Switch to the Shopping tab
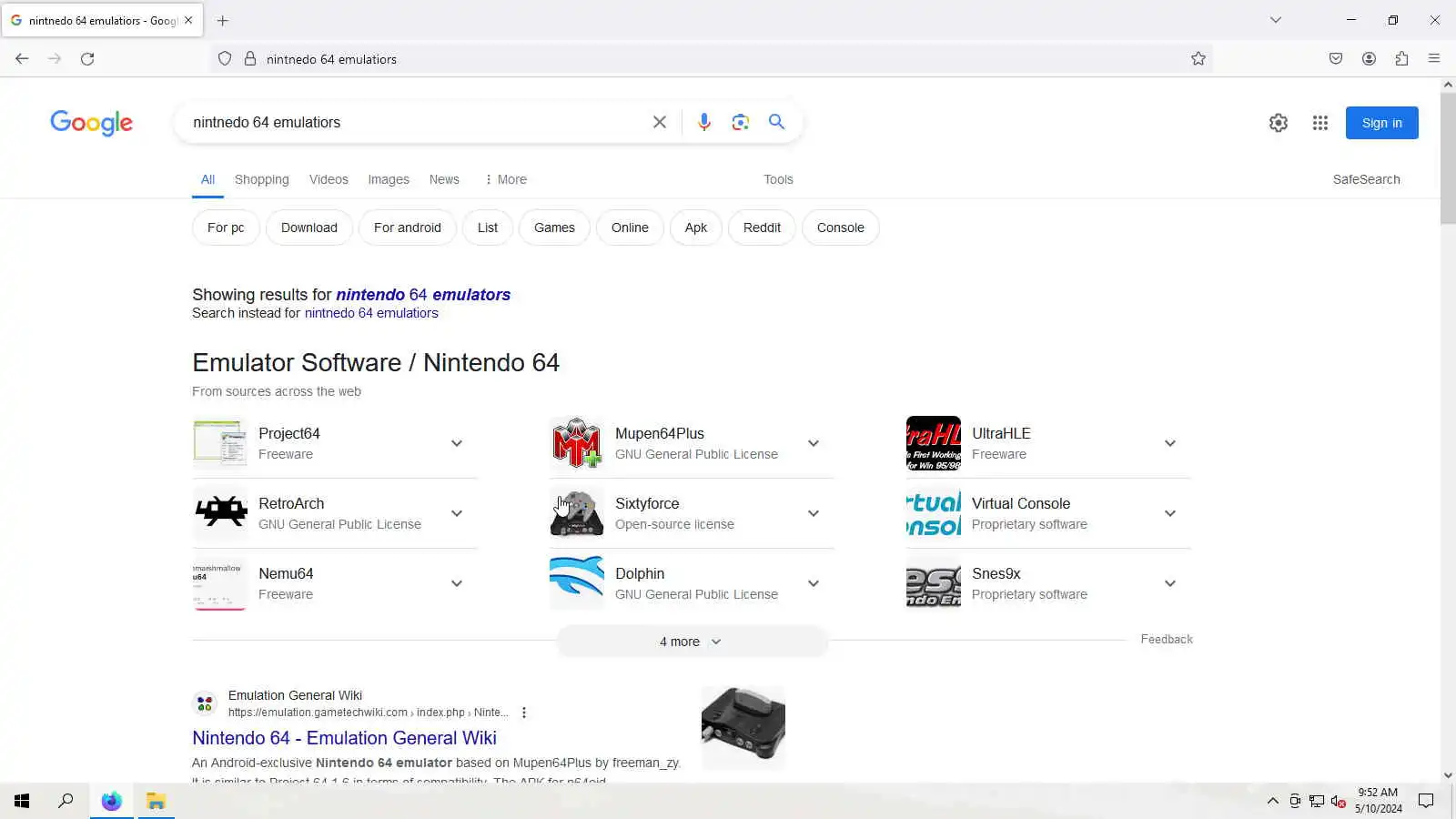Viewport: 1456px width, 819px height. point(262,179)
